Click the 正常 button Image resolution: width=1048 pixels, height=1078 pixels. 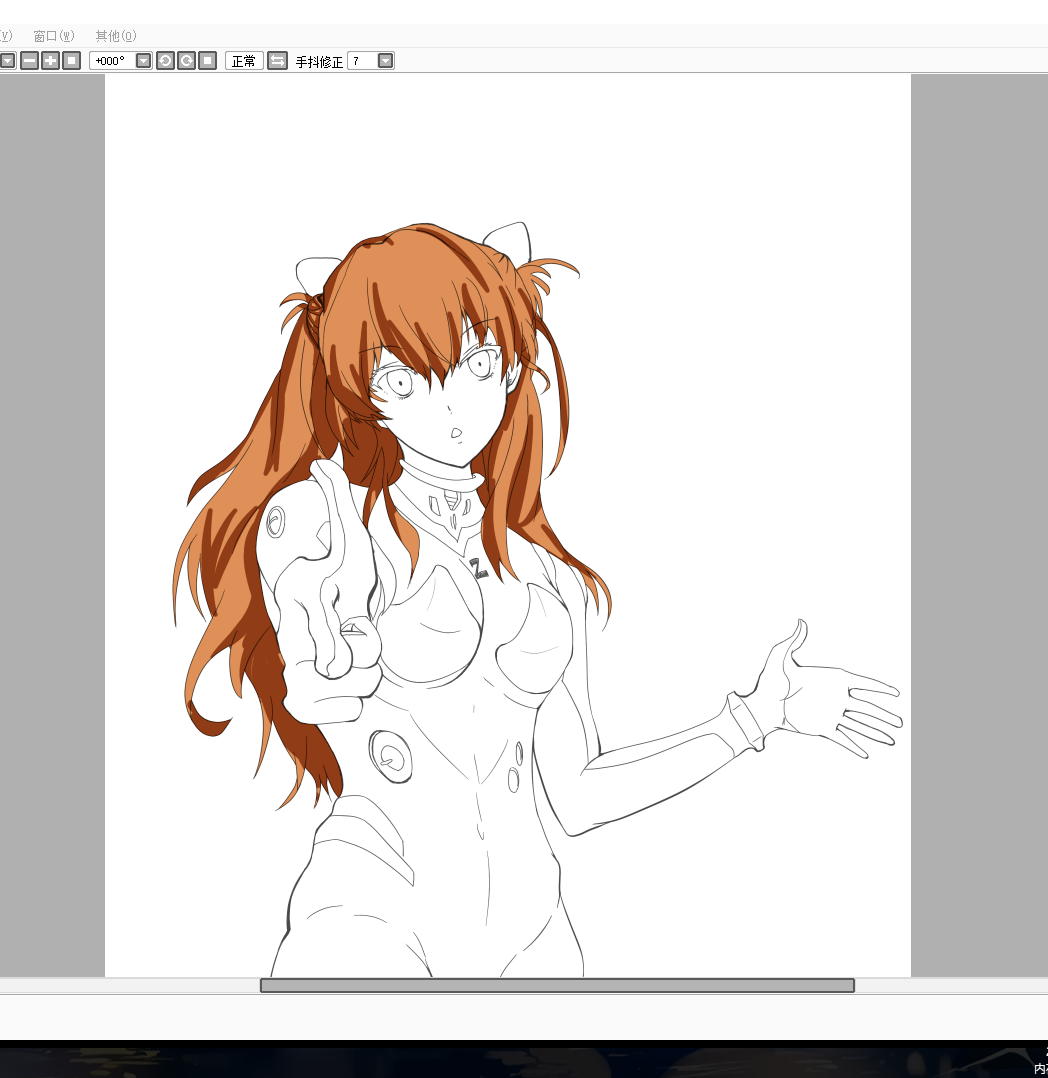click(x=244, y=61)
